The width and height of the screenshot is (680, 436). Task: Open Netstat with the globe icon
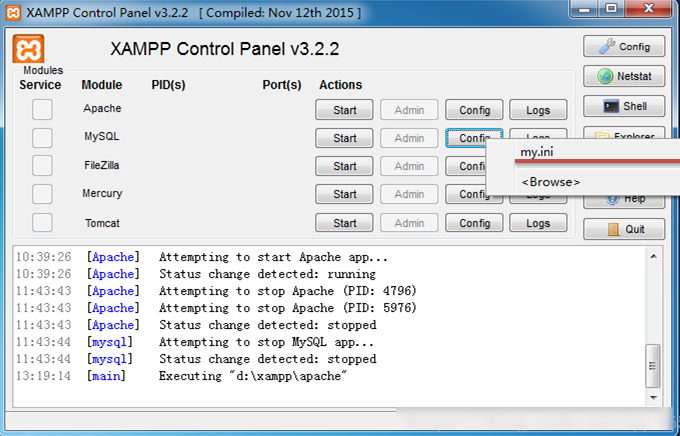coord(624,76)
